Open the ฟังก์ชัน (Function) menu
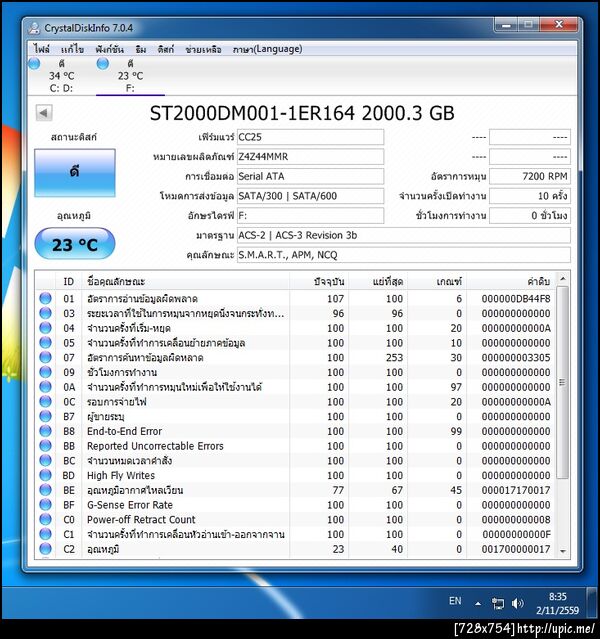The image size is (600, 639). [110, 49]
